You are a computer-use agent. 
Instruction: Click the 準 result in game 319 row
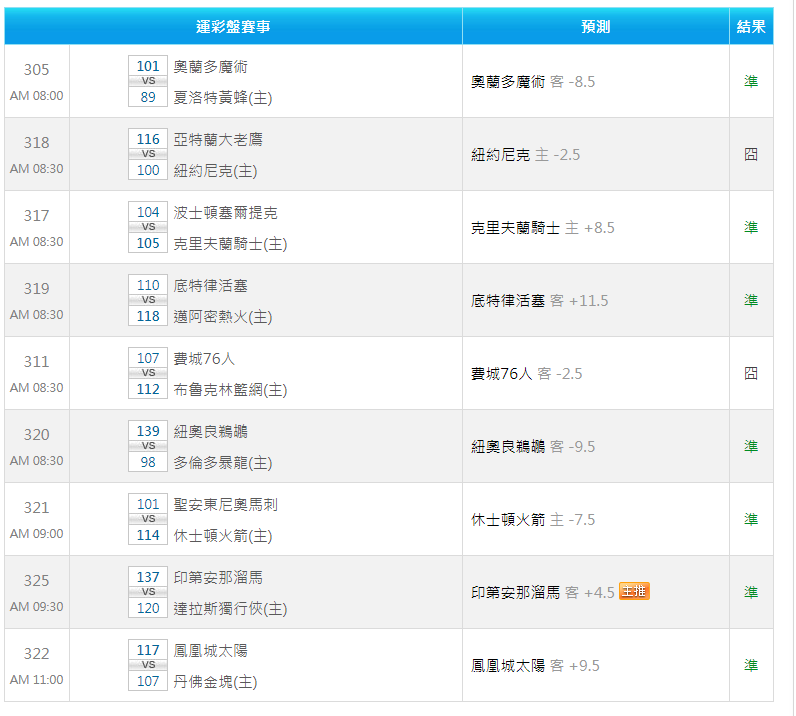pyautogui.click(x=751, y=301)
